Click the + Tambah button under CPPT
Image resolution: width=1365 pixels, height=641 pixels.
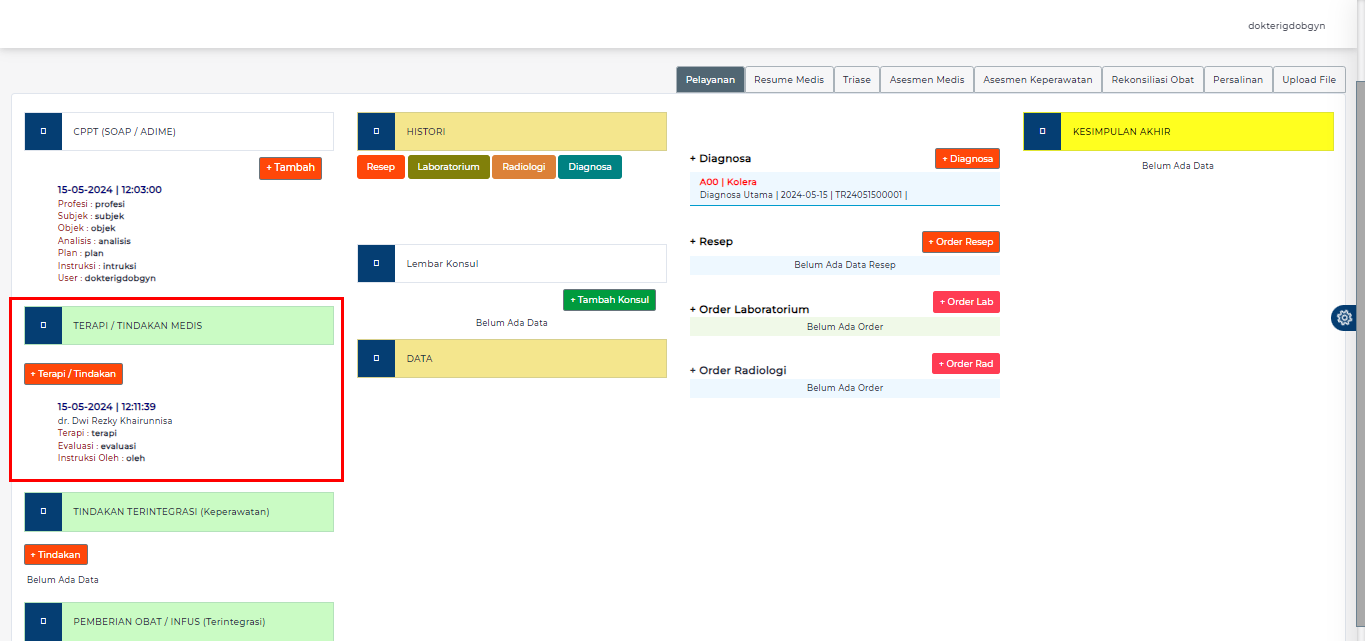[x=290, y=168]
